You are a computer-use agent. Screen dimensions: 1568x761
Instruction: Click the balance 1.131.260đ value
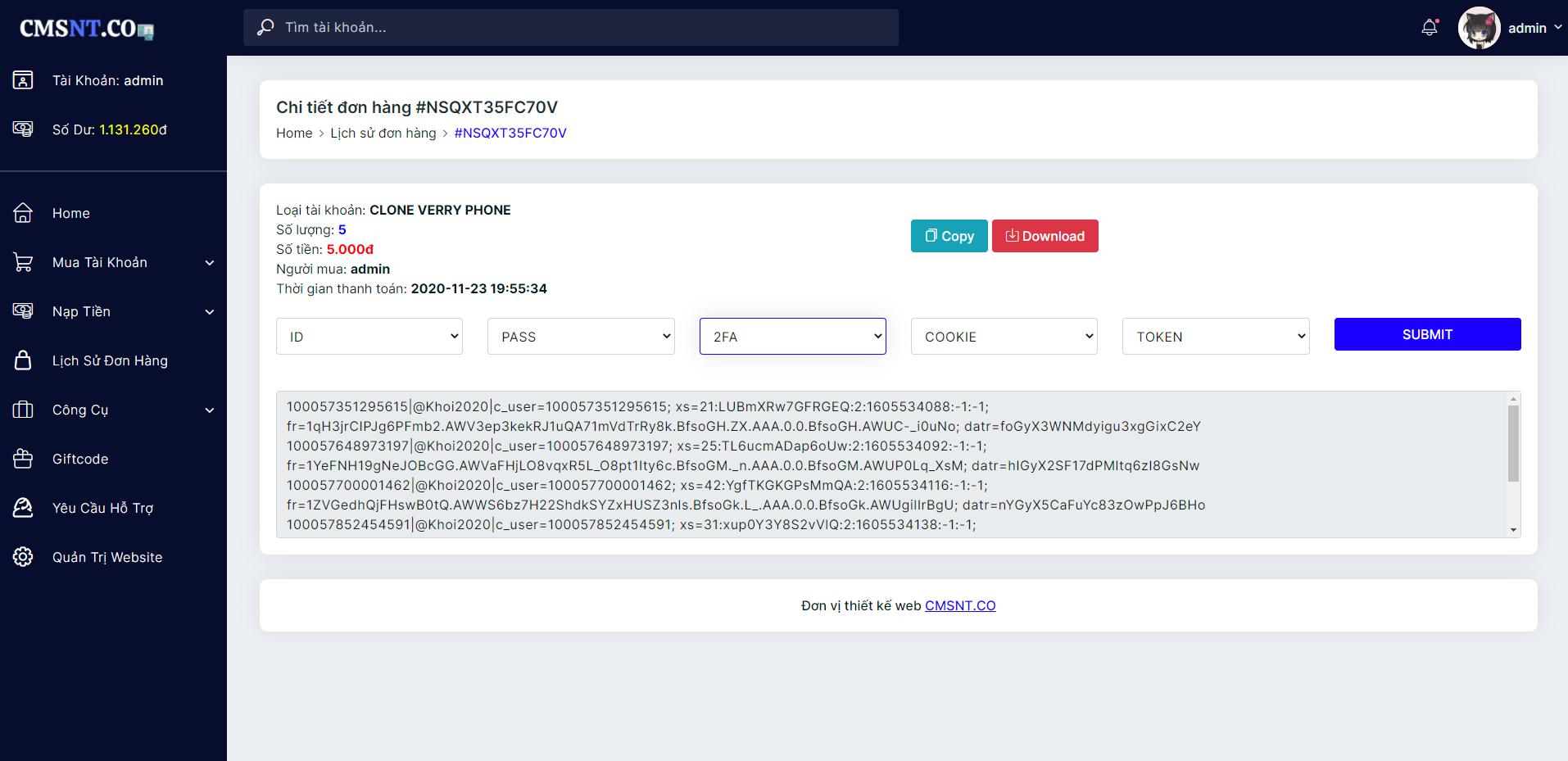[133, 129]
